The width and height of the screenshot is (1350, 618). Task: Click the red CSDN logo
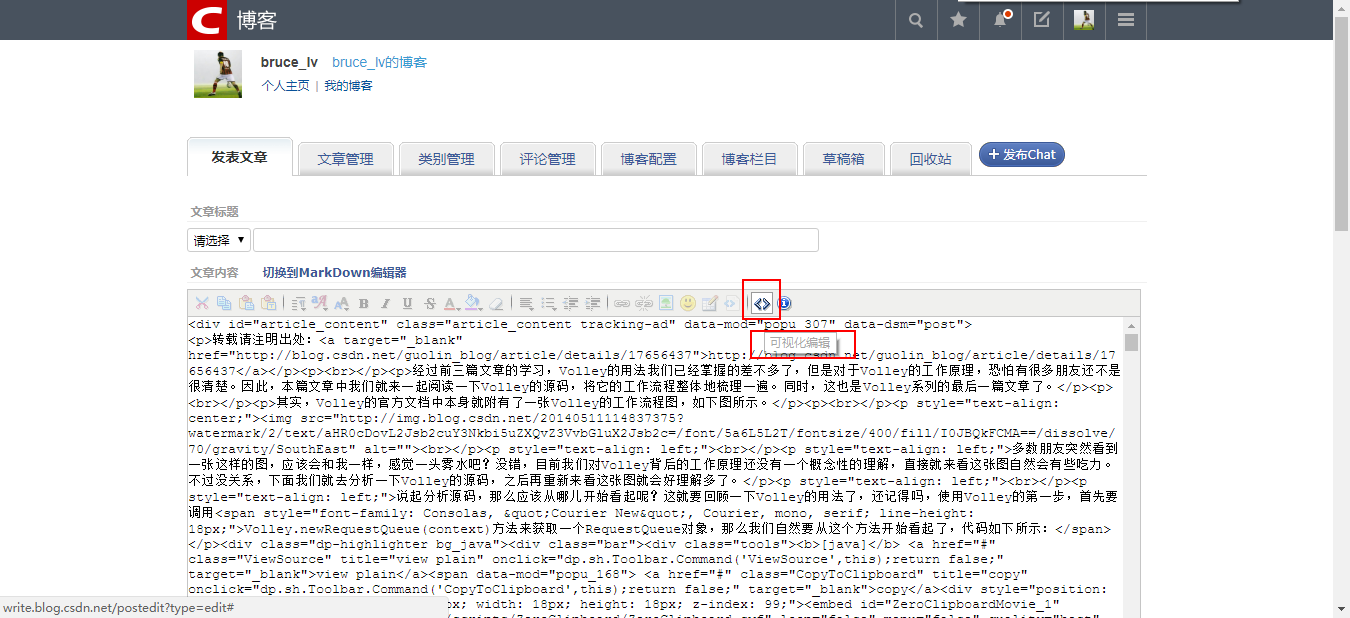coord(207,20)
